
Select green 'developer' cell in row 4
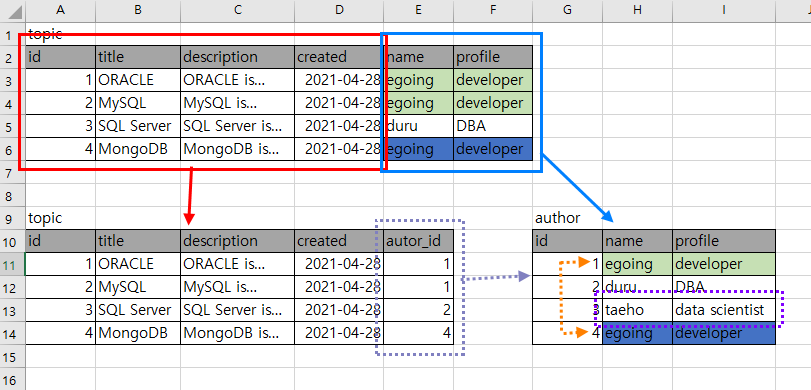pos(493,103)
